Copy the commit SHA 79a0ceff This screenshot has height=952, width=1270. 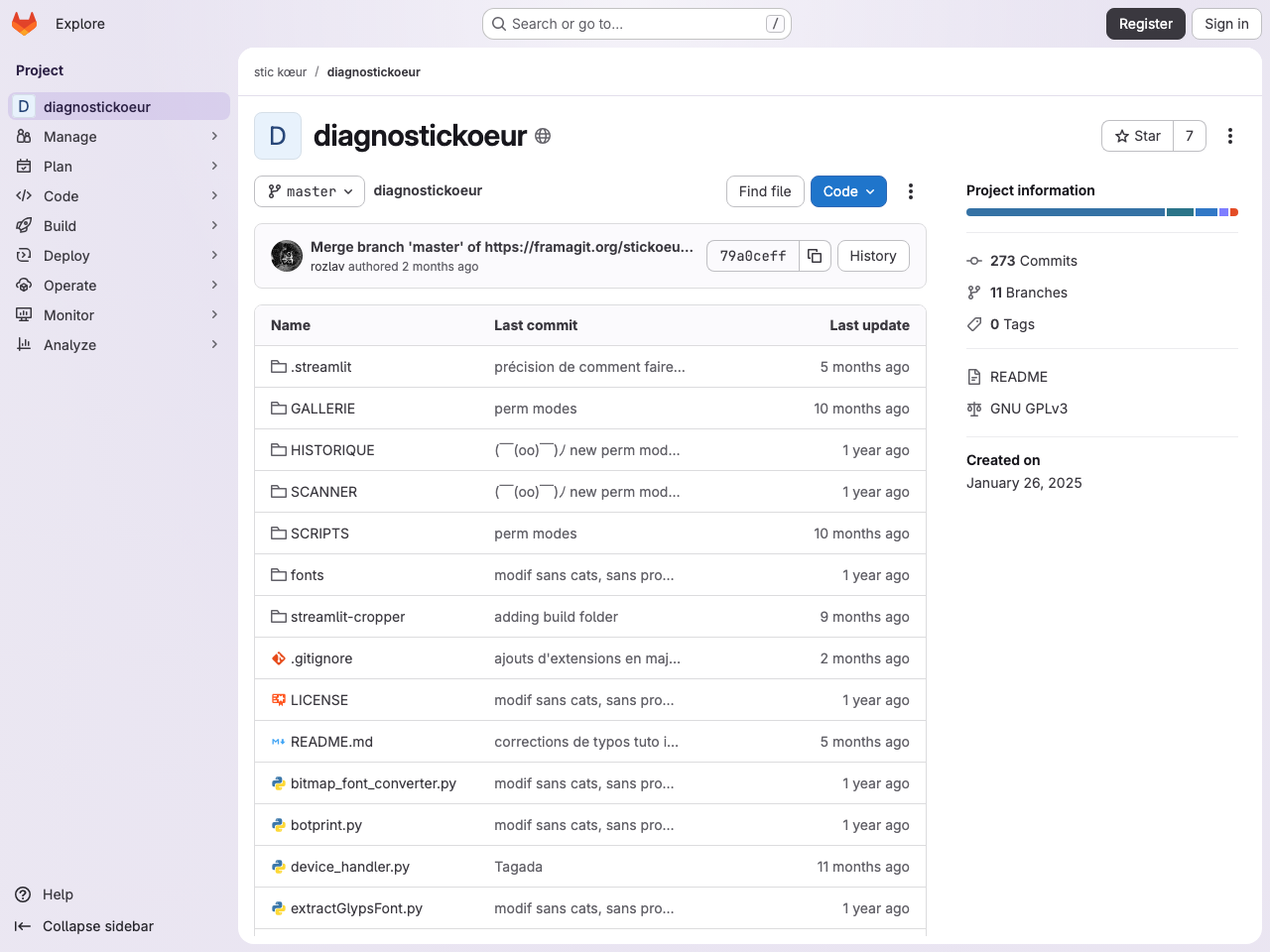point(815,255)
